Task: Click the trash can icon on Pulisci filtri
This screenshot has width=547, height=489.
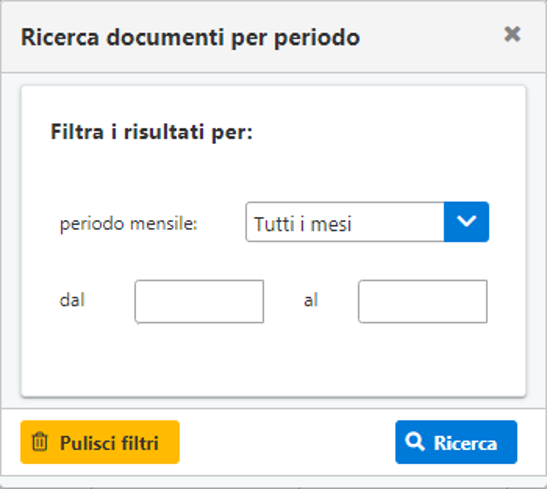Action: point(39,442)
